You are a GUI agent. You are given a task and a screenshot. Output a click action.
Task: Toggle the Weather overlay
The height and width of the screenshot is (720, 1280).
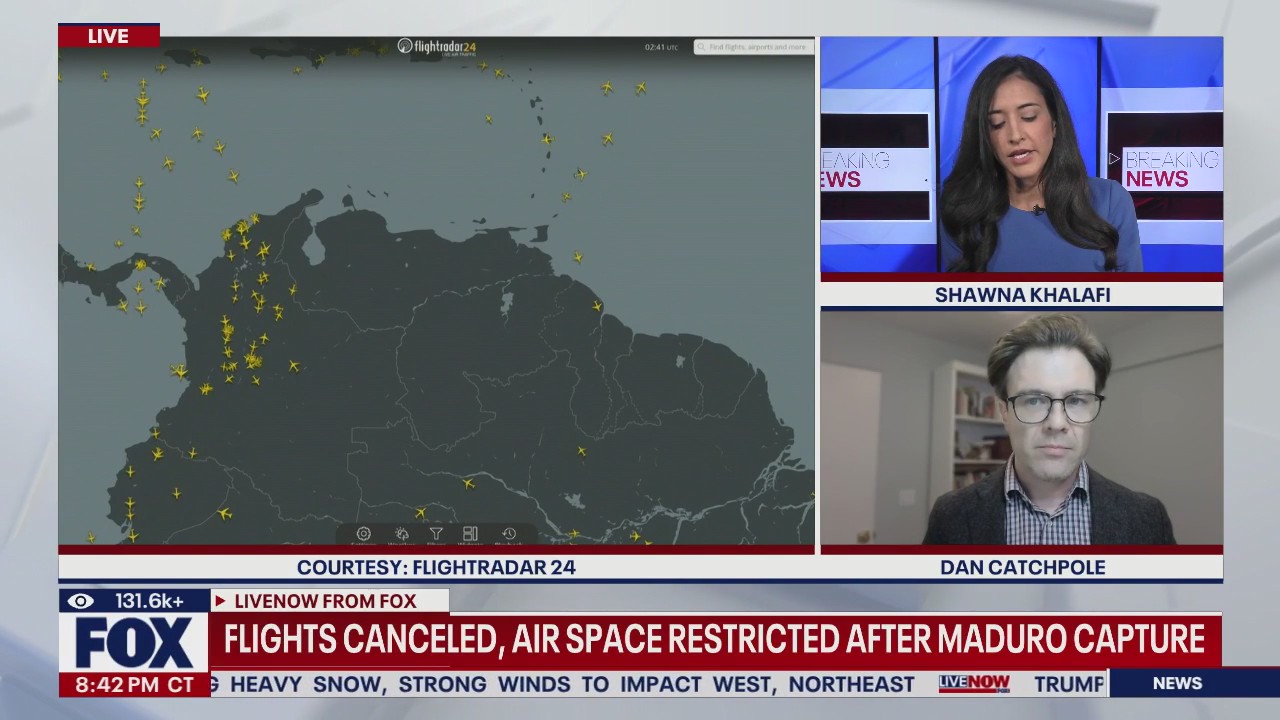point(402,535)
